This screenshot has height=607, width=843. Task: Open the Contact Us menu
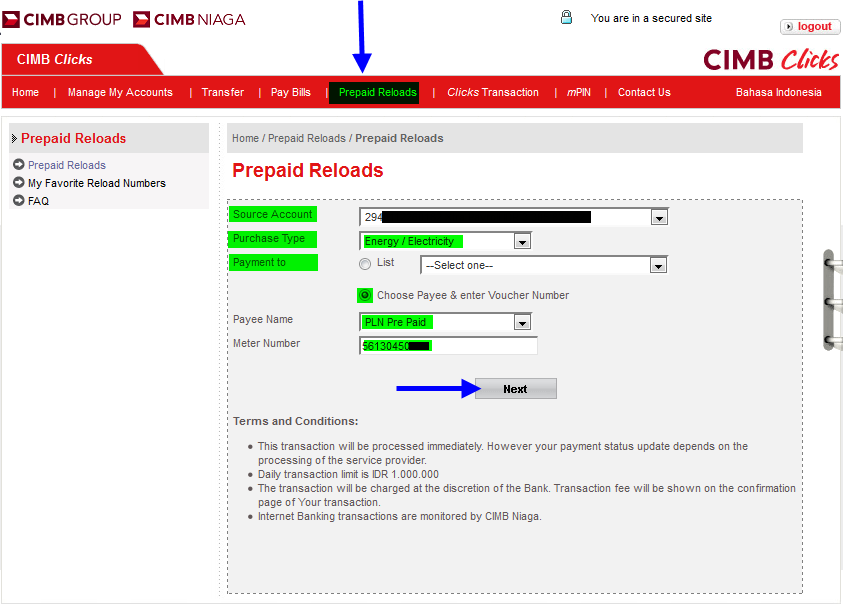(x=644, y=92)
